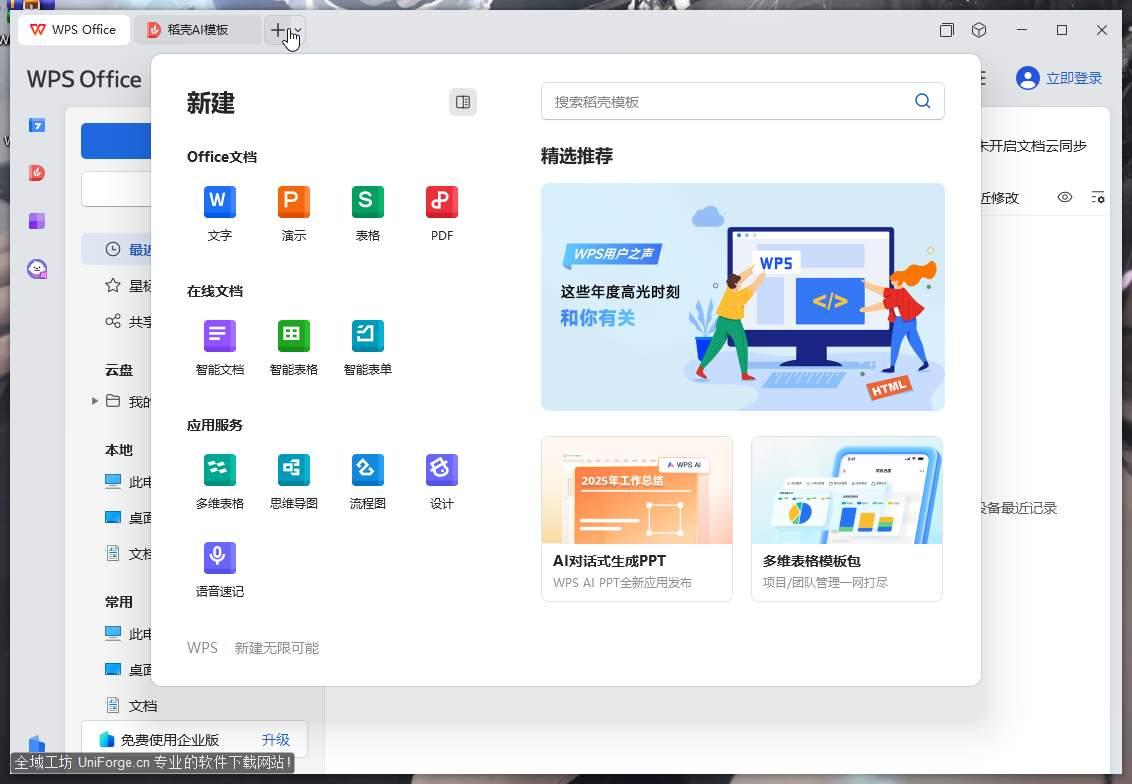Screen dimensions: 1132x784
Task: Click the 立即登录 login link
Action: click(x=1074, y=78)
